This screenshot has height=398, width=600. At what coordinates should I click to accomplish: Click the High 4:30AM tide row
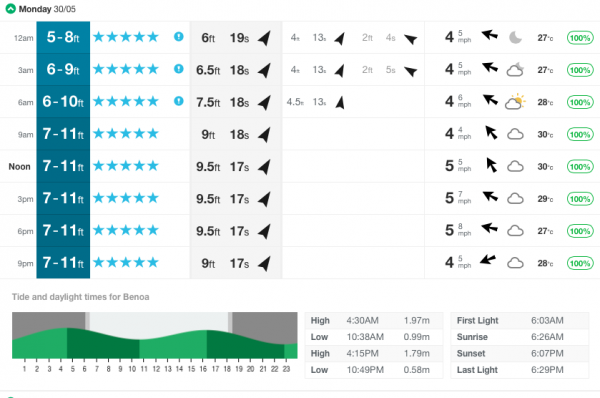point(374,320)
